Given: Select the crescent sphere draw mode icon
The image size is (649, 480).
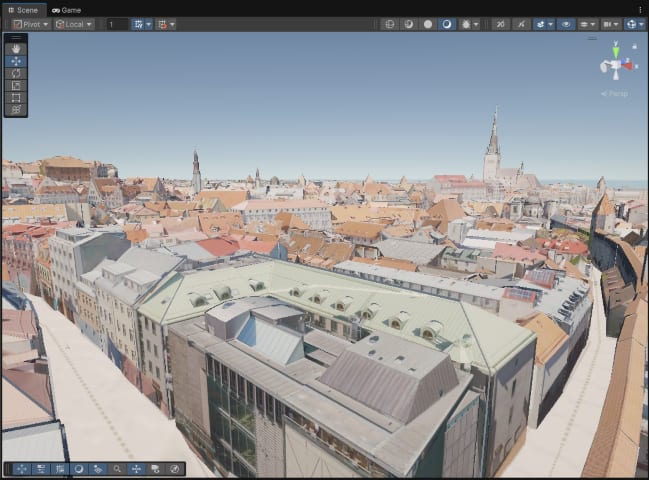Looking at the screenshot, I should [409, 24].
